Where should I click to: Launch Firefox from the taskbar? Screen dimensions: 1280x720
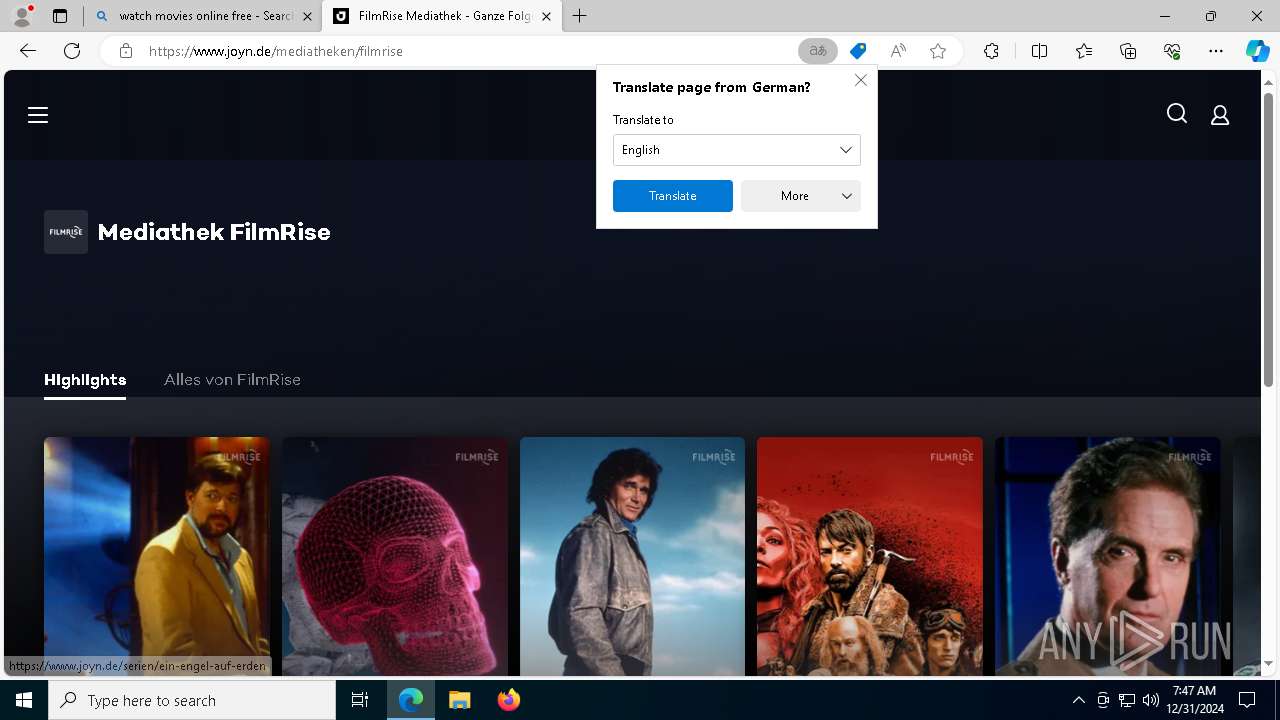point(509,700)
